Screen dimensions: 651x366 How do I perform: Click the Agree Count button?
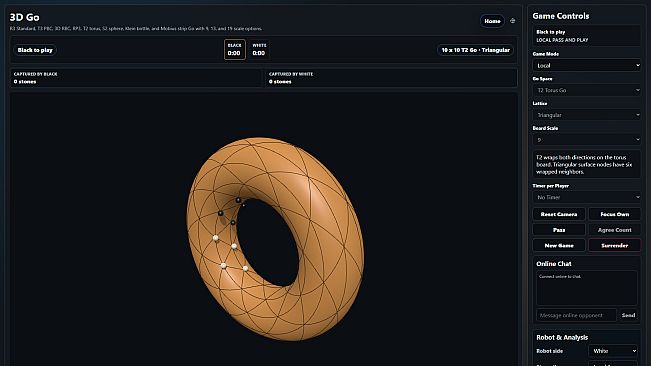(x=614, y=230)
